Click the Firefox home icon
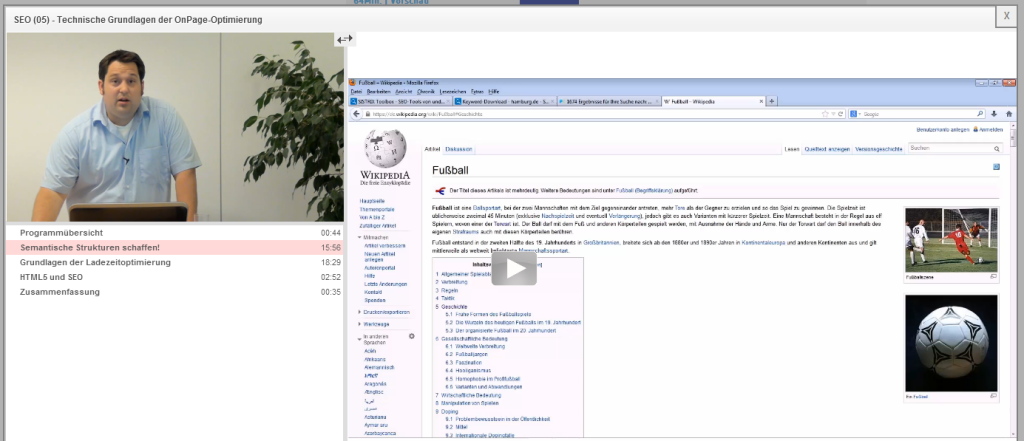 click(1009, 114)
